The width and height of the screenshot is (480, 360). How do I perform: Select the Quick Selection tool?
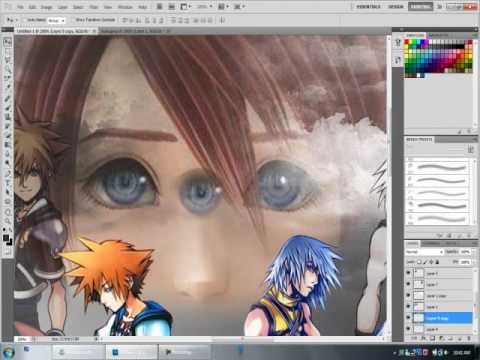tap(7, 69)
